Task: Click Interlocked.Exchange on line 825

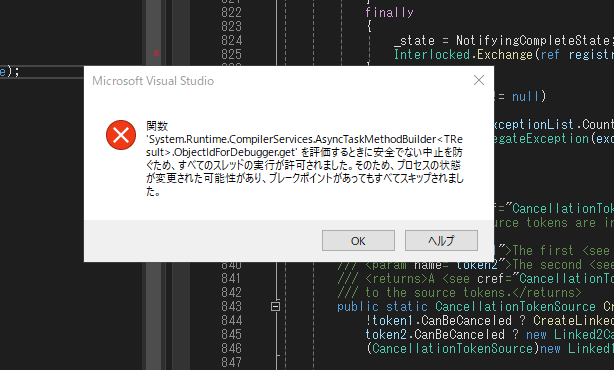Action: (463, 54)
